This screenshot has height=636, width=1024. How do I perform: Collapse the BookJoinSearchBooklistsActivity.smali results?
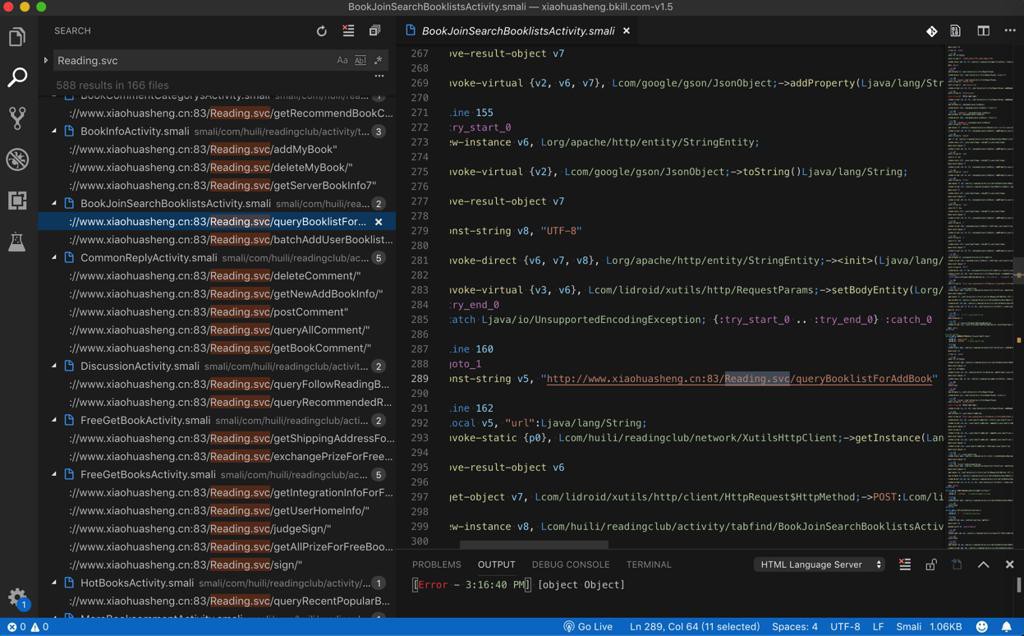(x=54, y=204)
